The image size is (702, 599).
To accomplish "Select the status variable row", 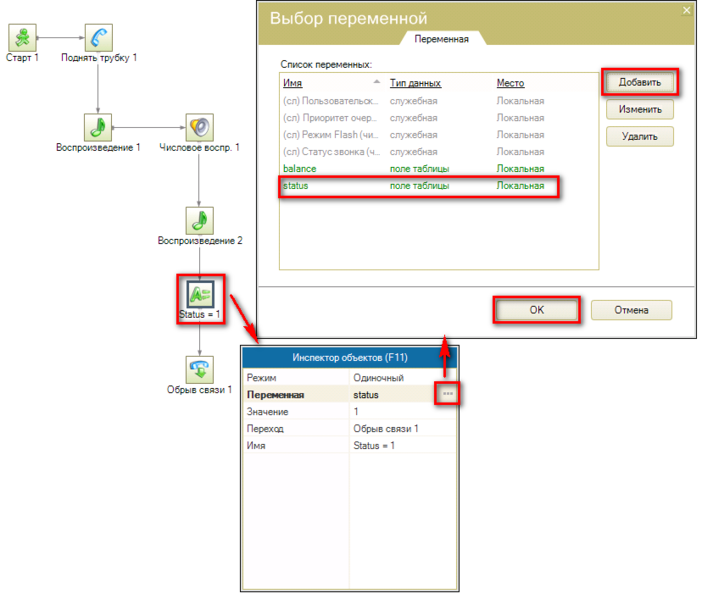I will point(419,186).
